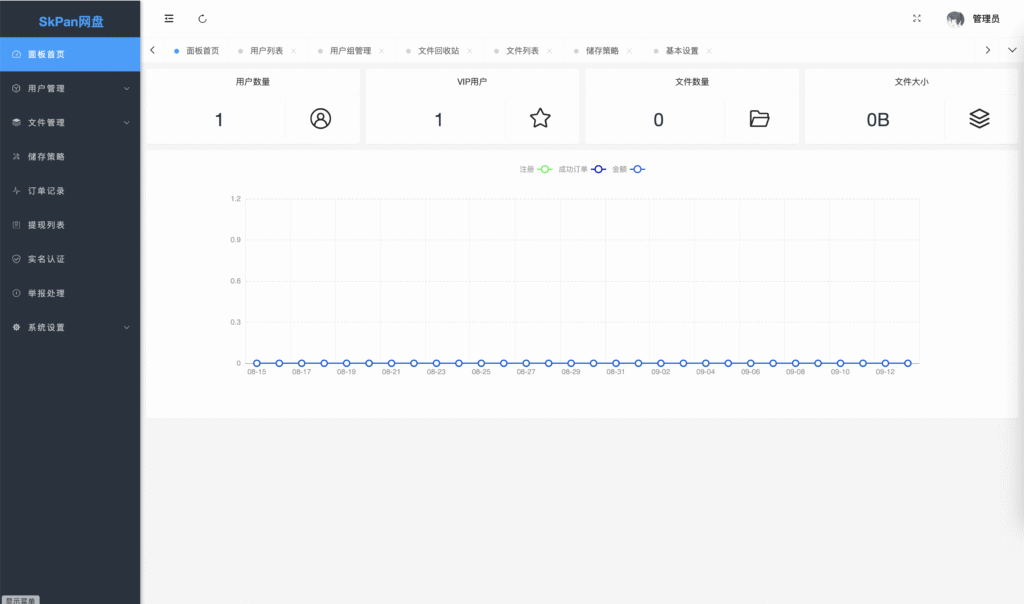Toggle 成功订单 series in chart legend
The height and width of the screenshot is (604, 1024).
582,169
